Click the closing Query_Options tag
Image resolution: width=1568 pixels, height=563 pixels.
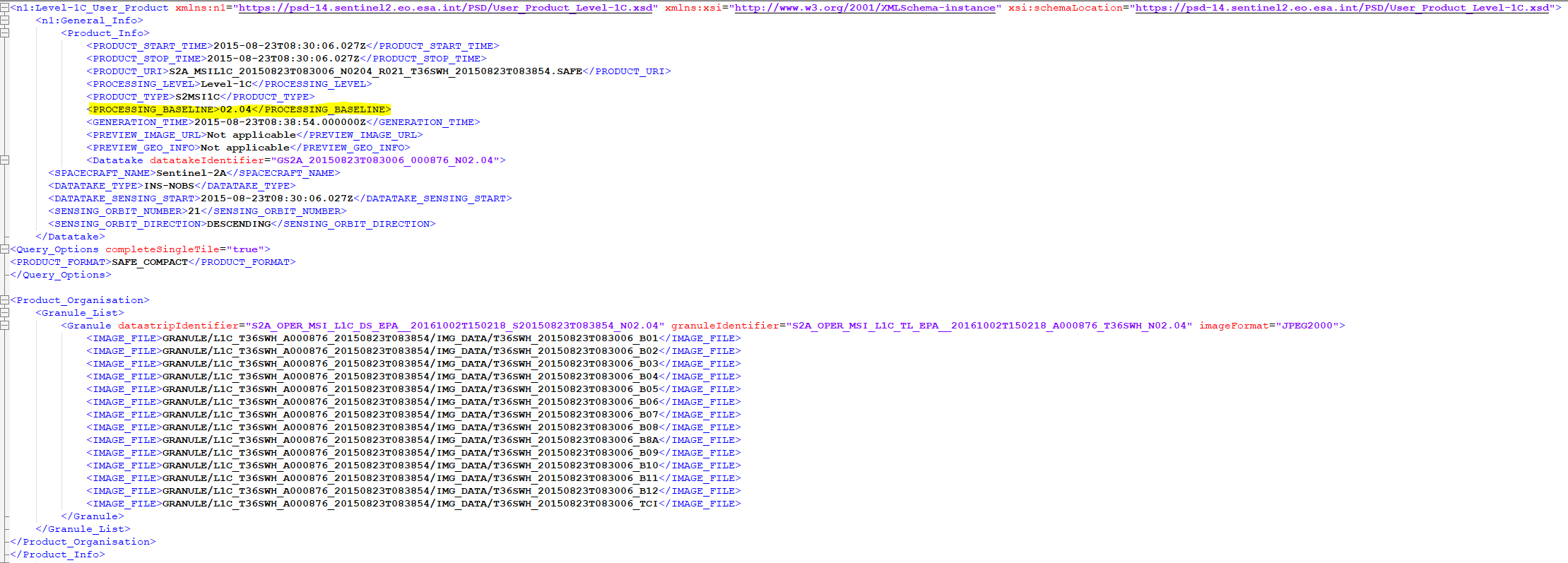pyautogui.click(x=61, y=275)
